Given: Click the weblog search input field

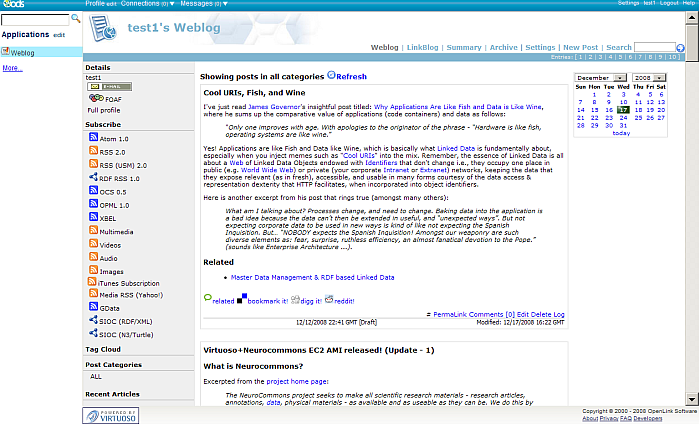Looking at the screenshot, I should [x=654, y=47].
